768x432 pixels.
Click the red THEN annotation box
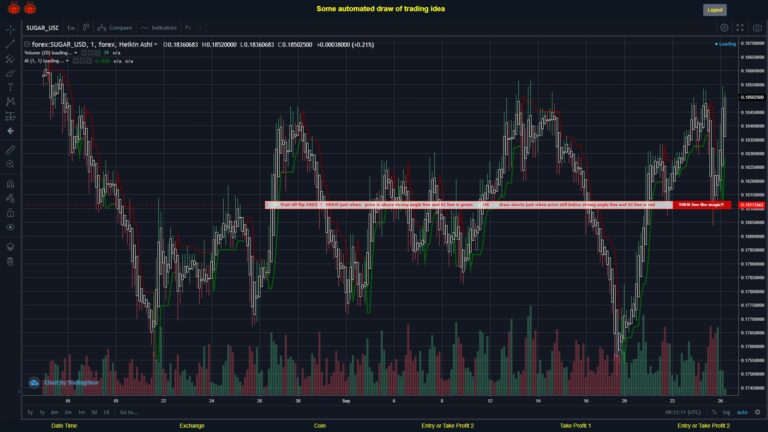(x=702, y=205)
